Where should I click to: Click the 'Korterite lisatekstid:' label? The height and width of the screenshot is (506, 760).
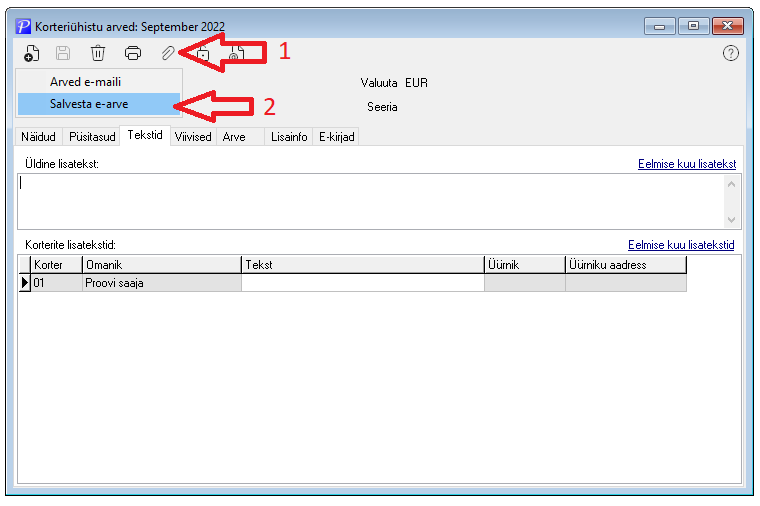[x=70, y=245]
